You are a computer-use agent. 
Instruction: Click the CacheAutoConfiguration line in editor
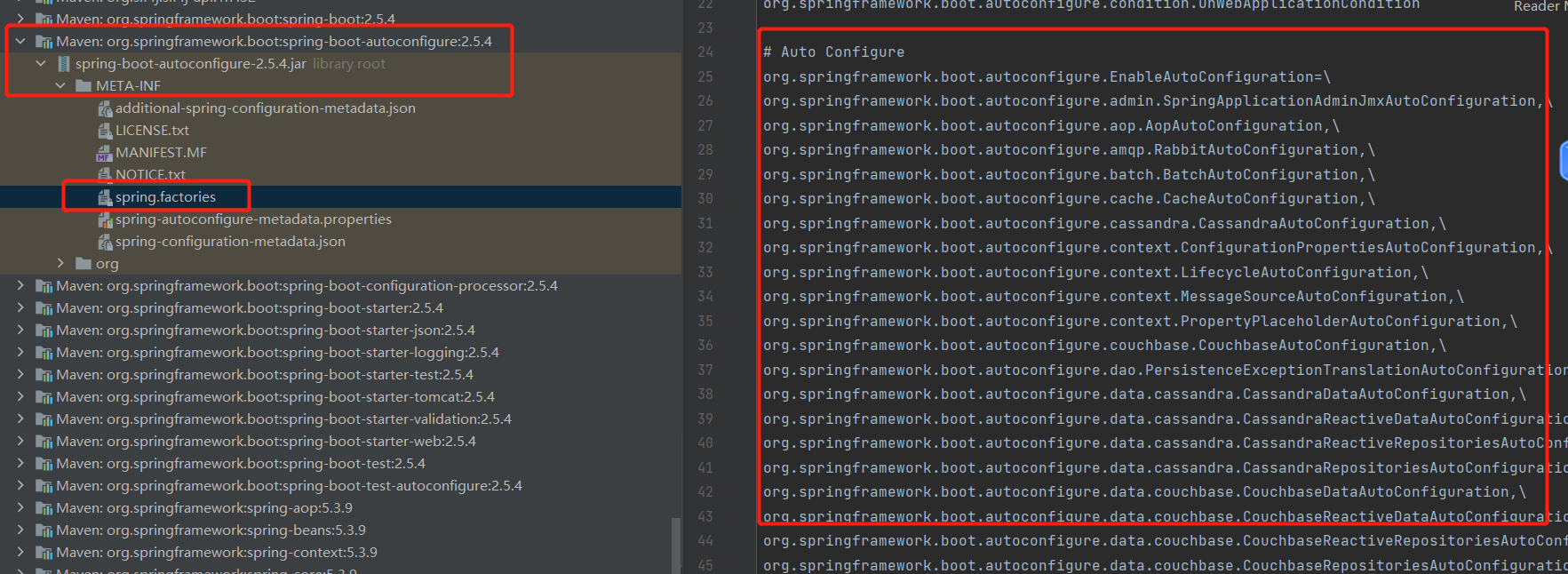point(1069,199)
